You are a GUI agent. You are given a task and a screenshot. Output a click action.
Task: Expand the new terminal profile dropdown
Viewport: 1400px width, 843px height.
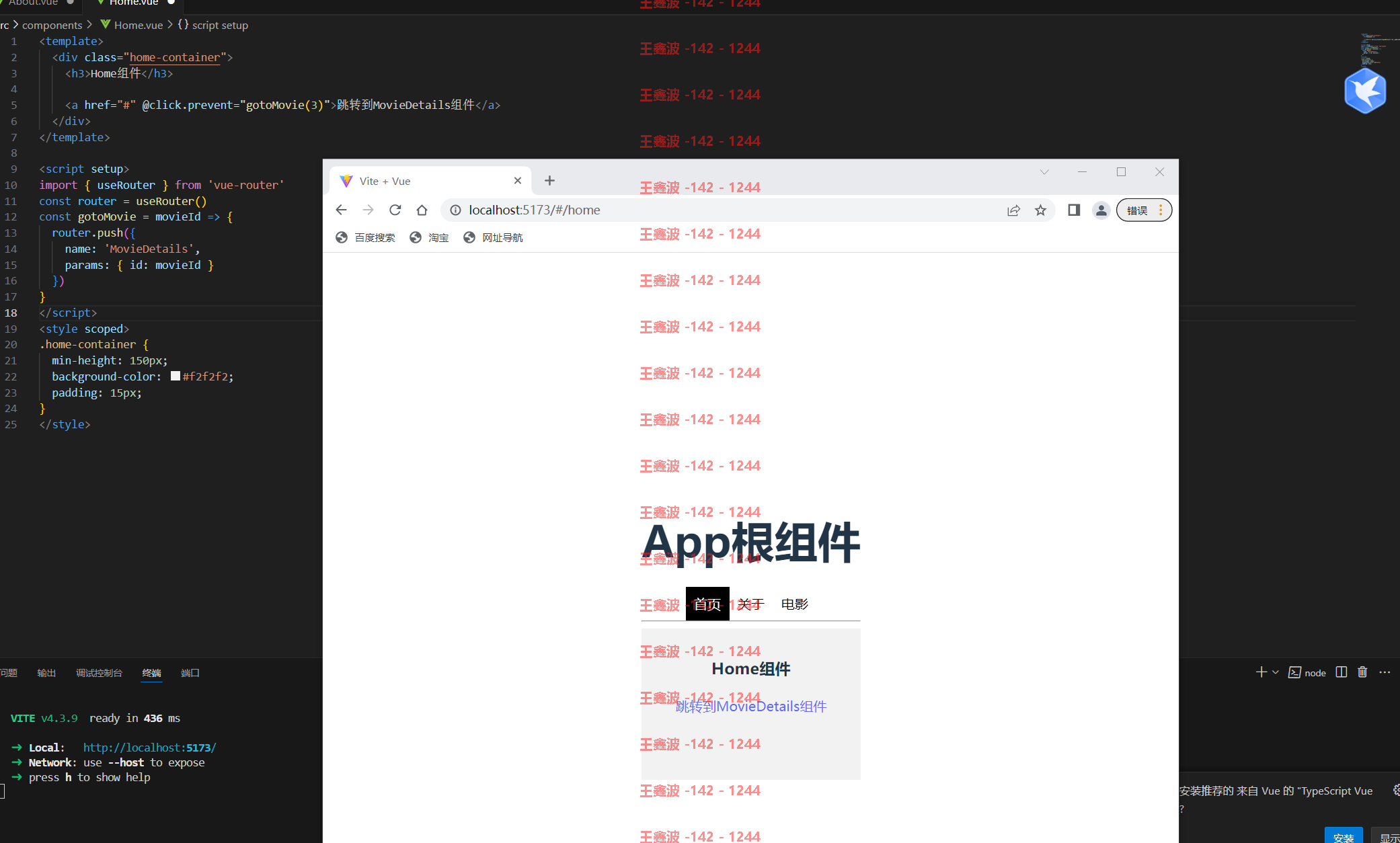(x=1276, y=672)
